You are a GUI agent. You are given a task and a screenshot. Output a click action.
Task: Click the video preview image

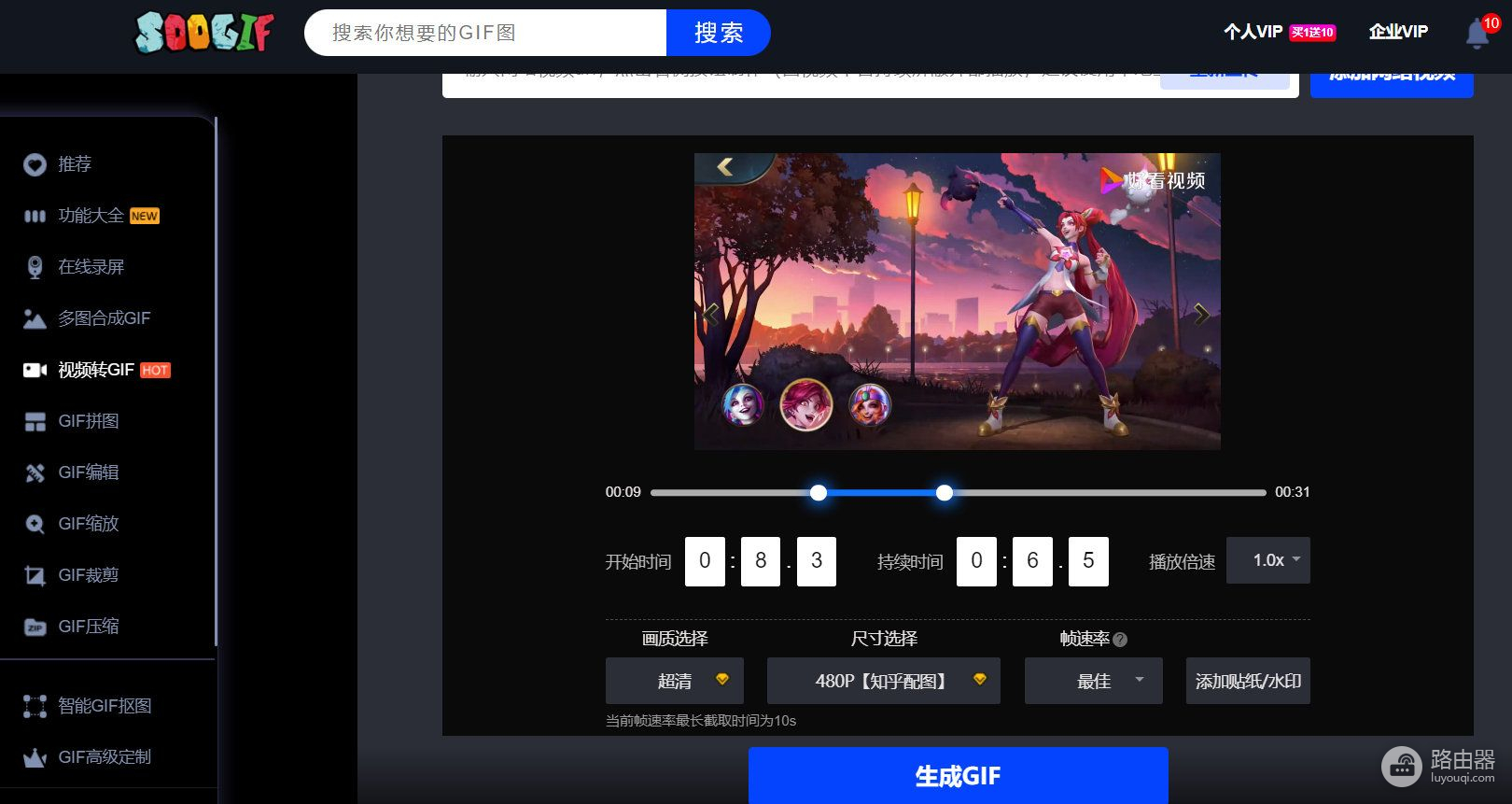coord(958,302)
